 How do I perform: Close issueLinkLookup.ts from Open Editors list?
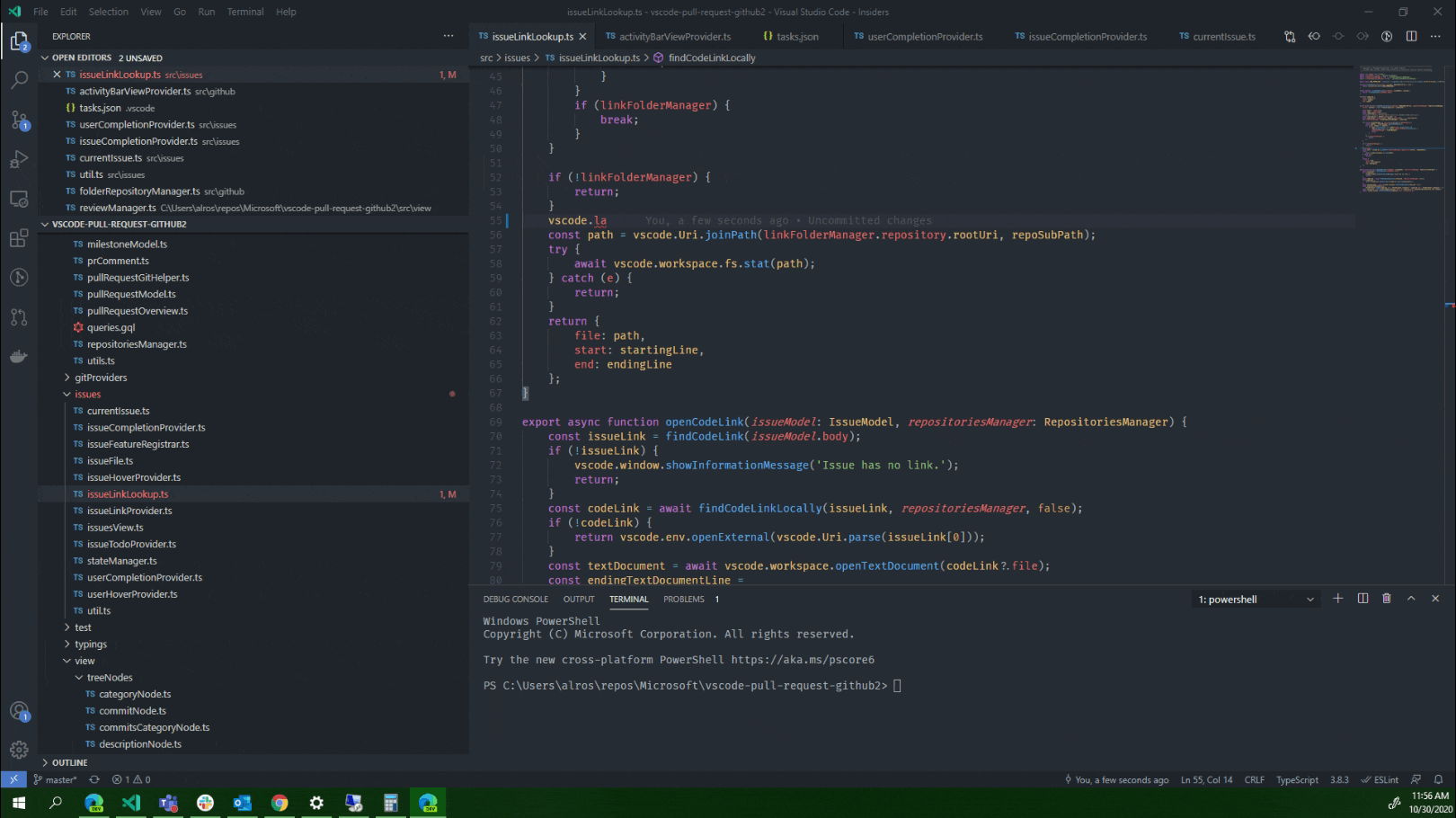pyautogui.click(x=57, y=75)
